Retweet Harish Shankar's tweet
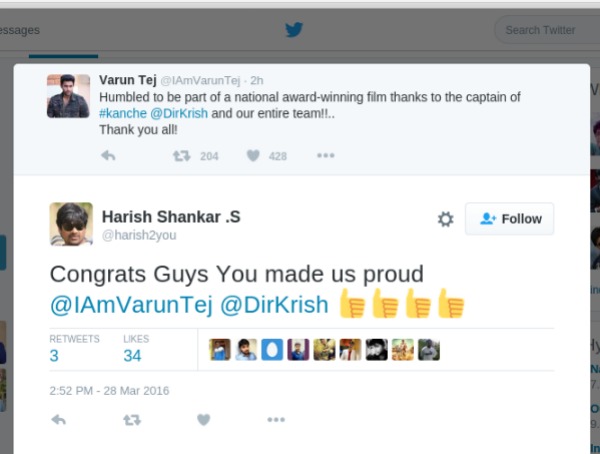Screen dimensions: 600x454 tap(131, 420)
